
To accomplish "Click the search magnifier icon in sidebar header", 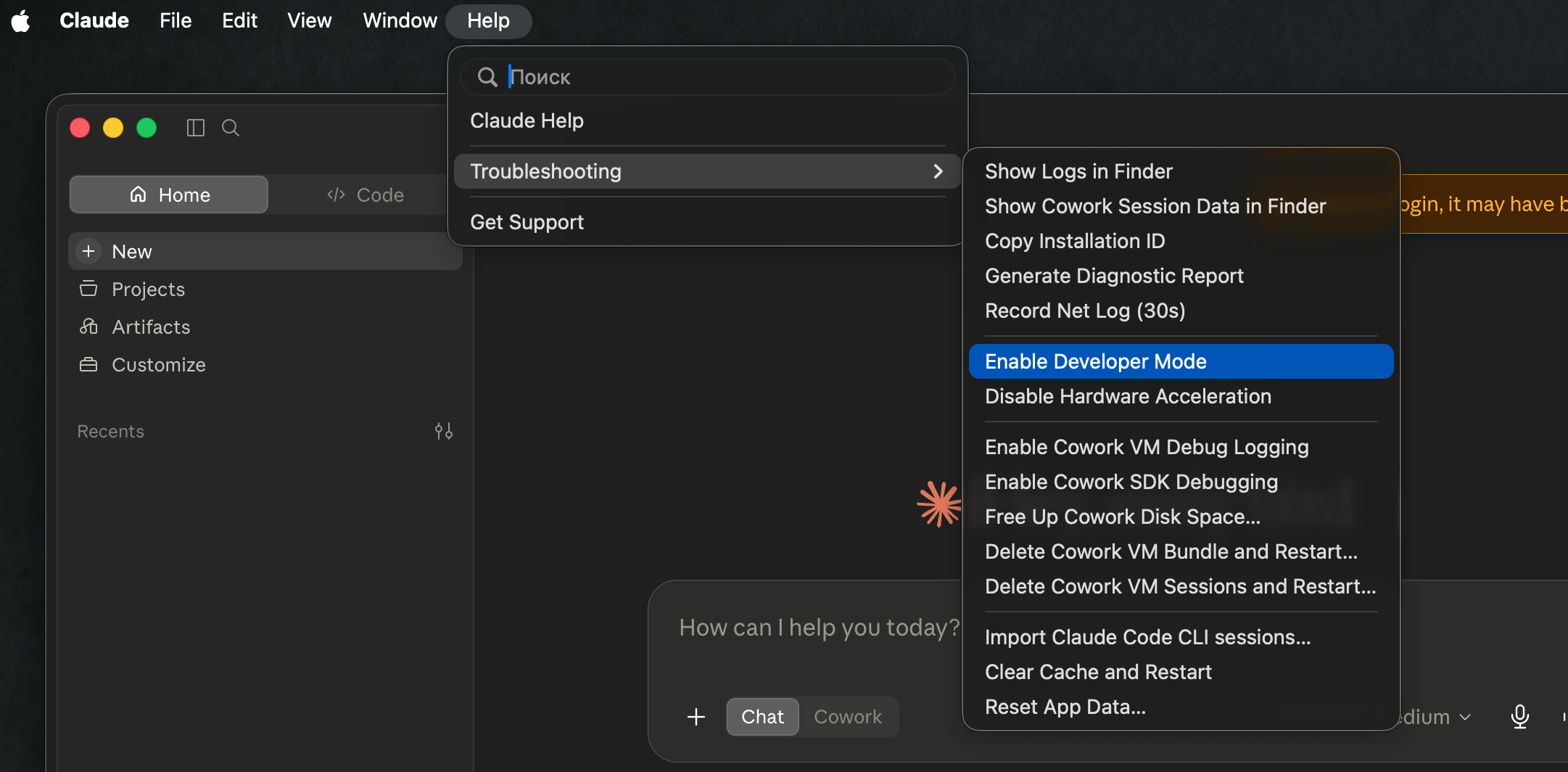I will click(x=231, y=128).
